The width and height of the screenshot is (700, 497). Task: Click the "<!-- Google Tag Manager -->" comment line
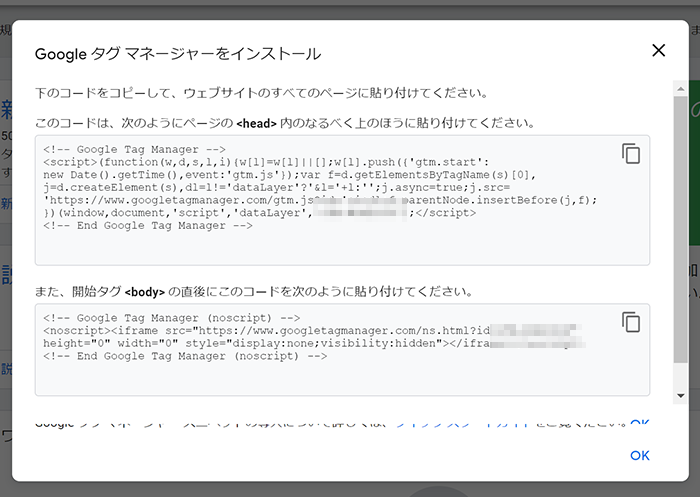pos(134,149)
